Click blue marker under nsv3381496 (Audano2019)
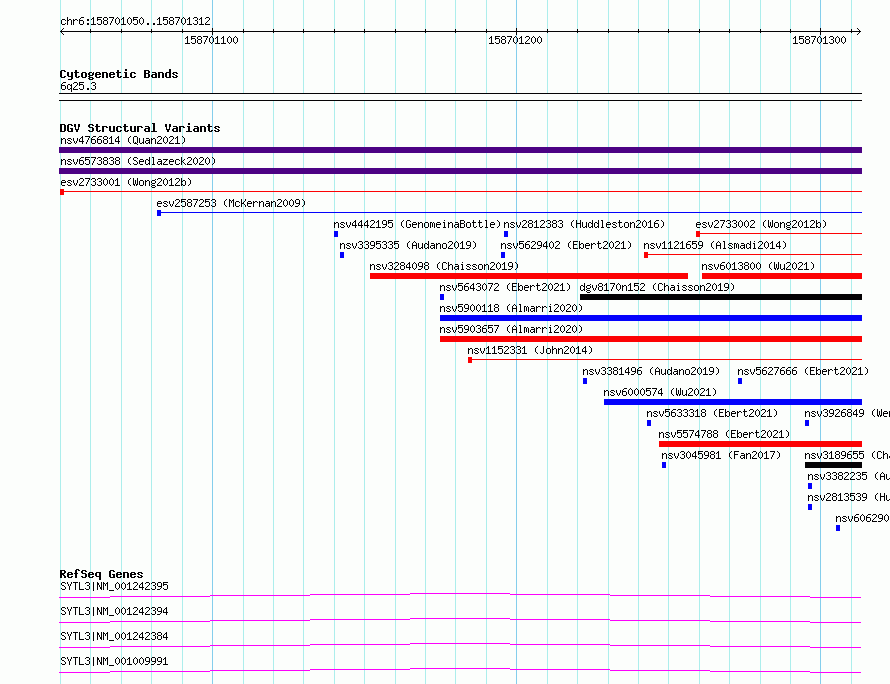 (x=585, y=381)
